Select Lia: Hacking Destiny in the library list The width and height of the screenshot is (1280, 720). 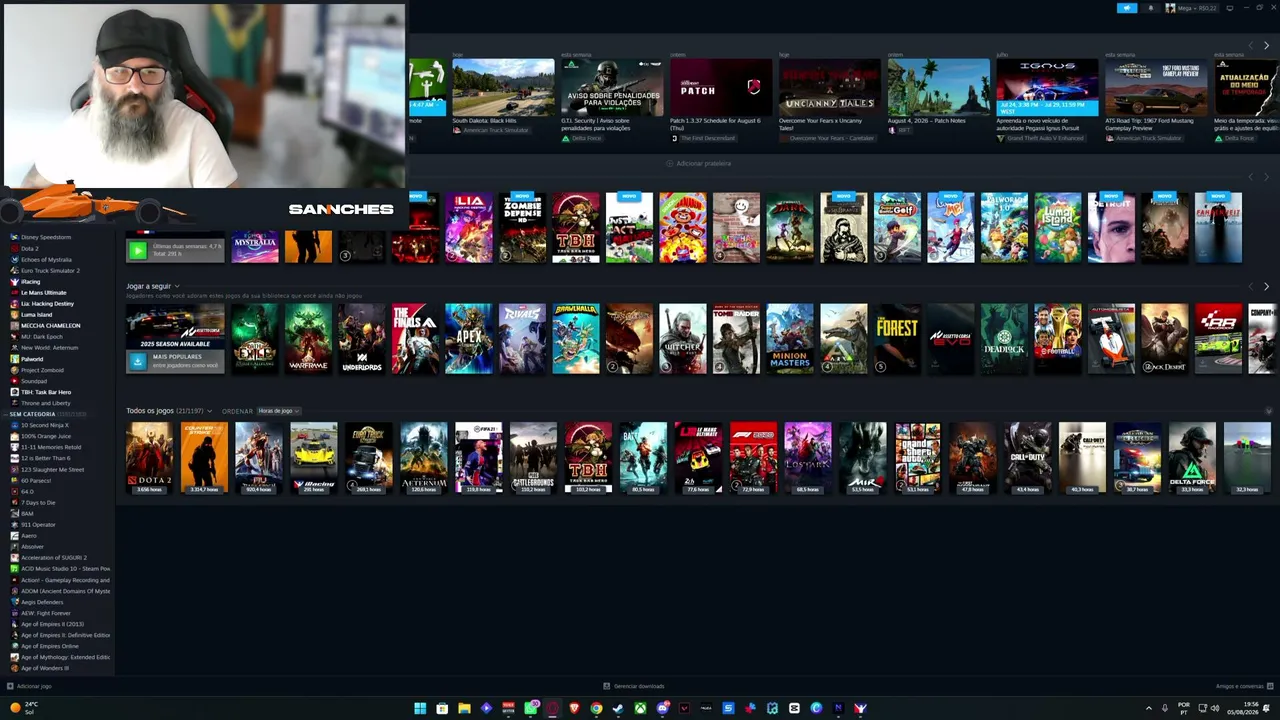[47, 303]
